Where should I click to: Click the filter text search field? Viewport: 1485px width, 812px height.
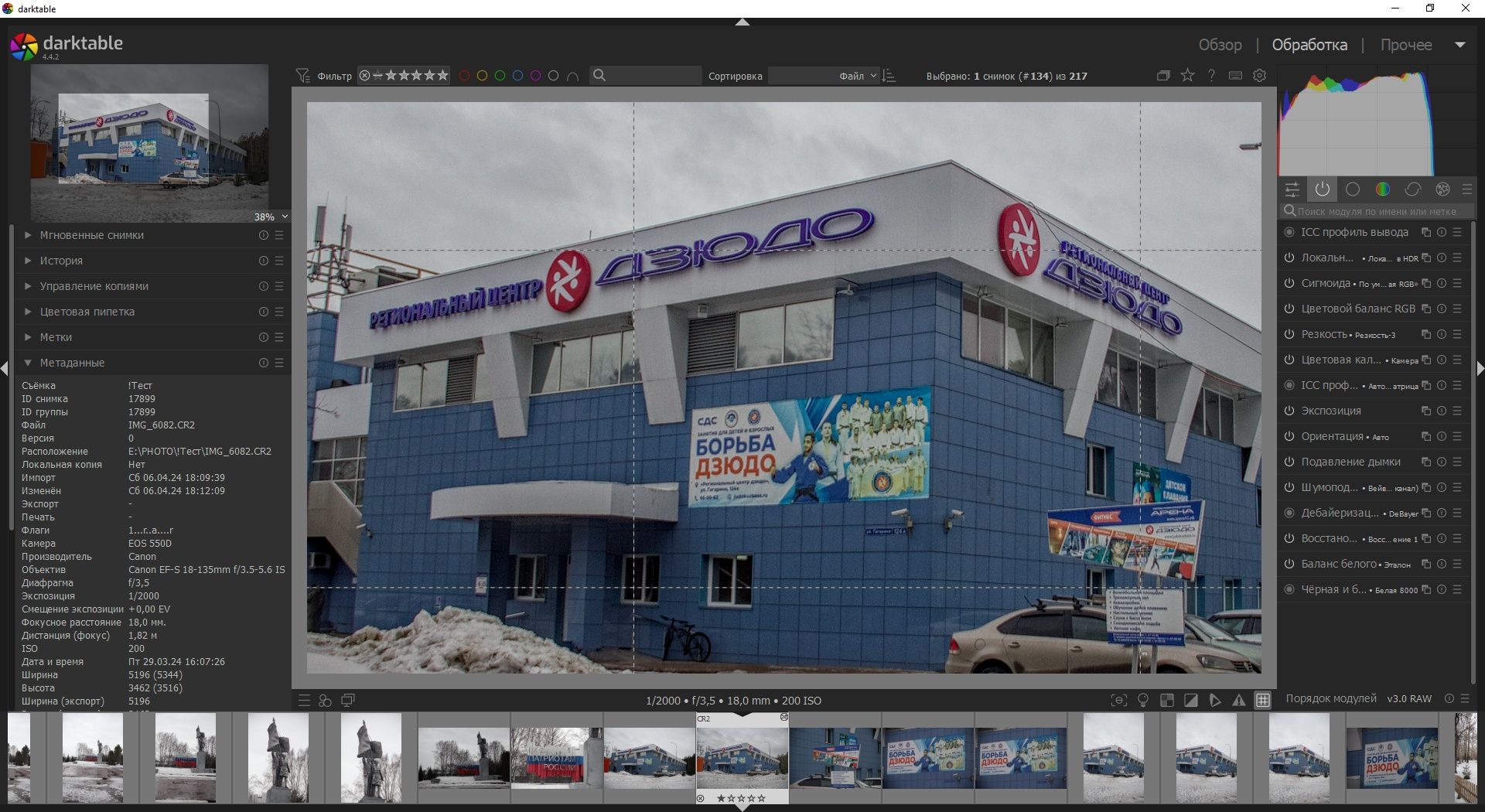646,76
